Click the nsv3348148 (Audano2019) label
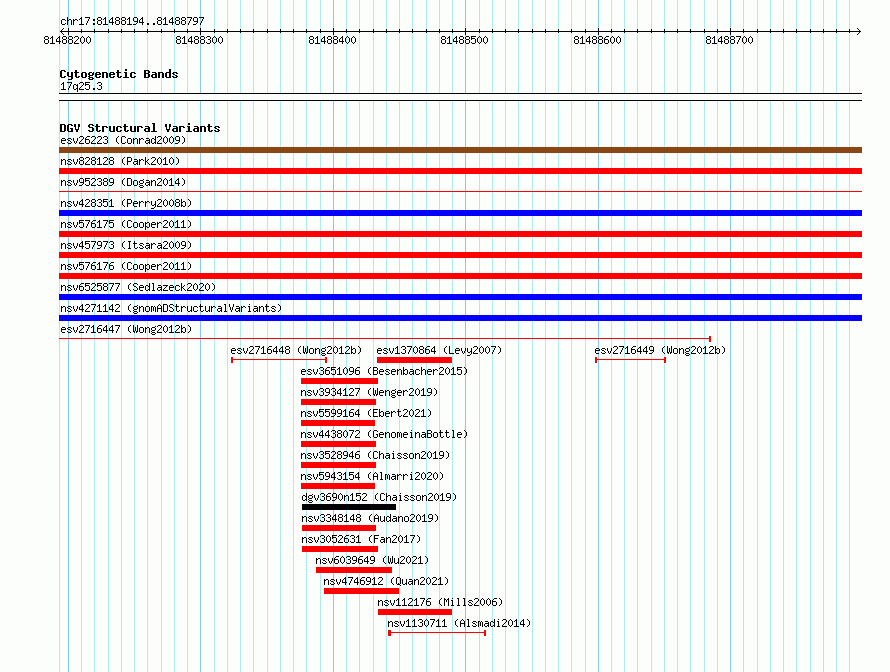The width and height of the screenshot is (890, 672). [370, 518]
